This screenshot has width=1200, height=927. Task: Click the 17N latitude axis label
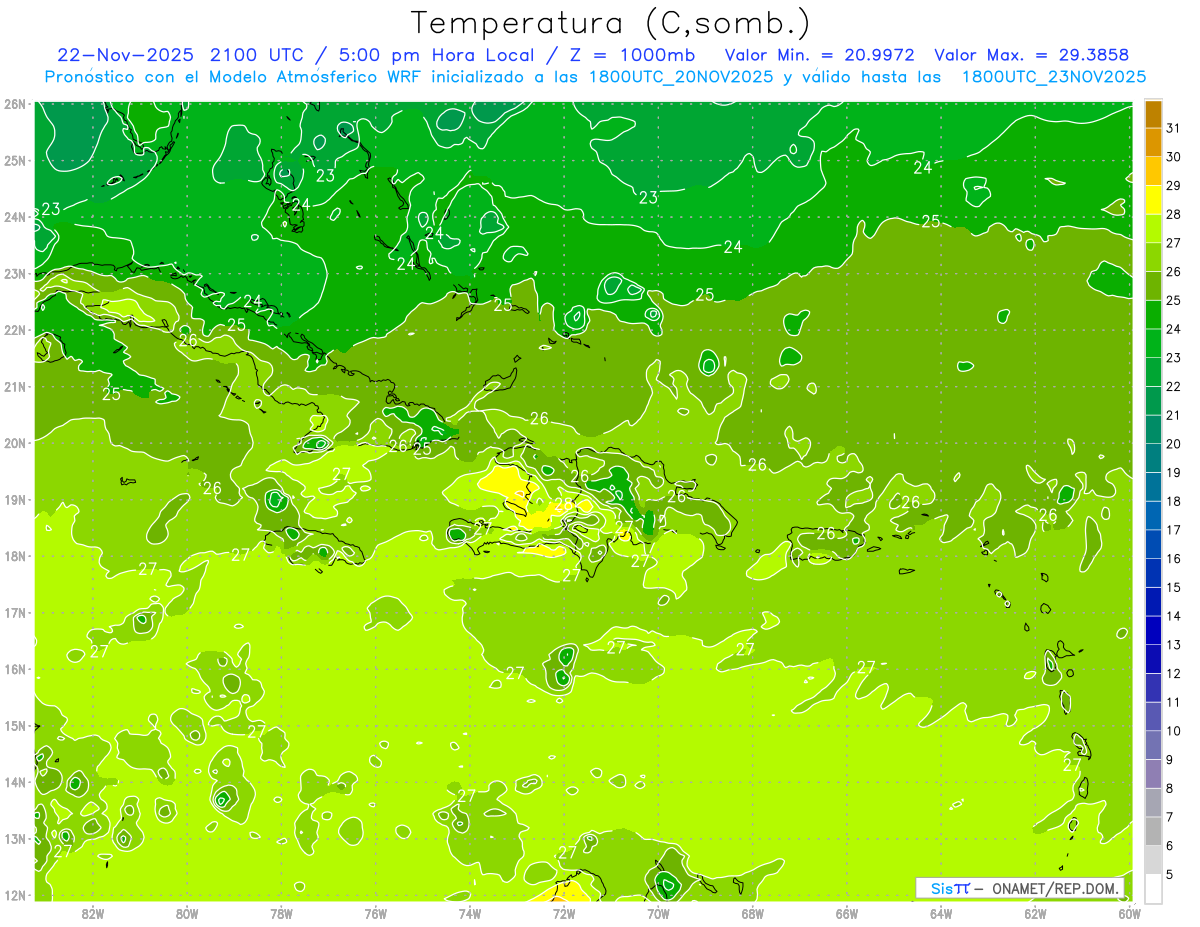coord(14,612)
